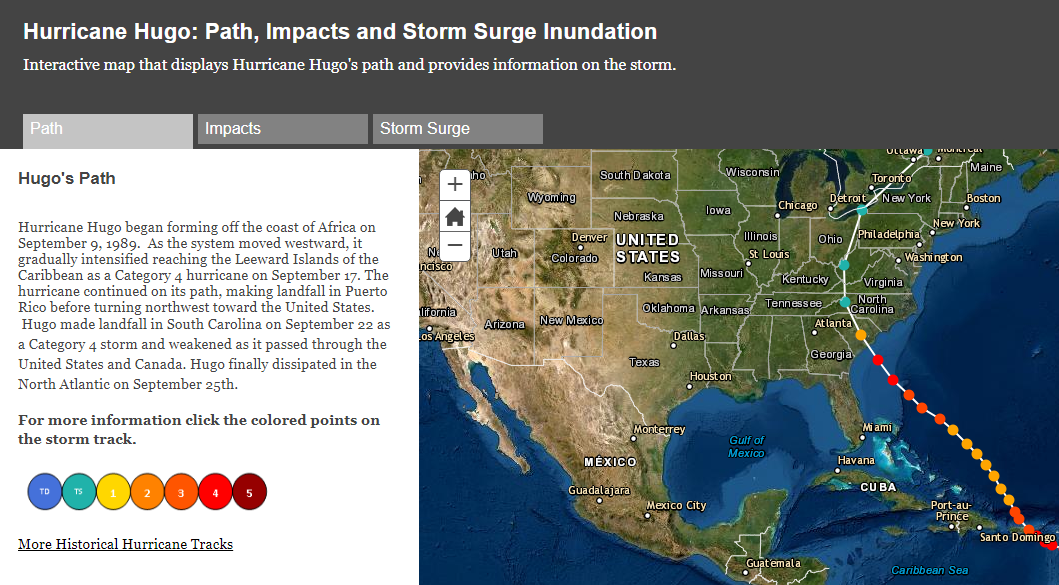Click the Toronto city label
1059x585 pixels.
pos(892,178)
